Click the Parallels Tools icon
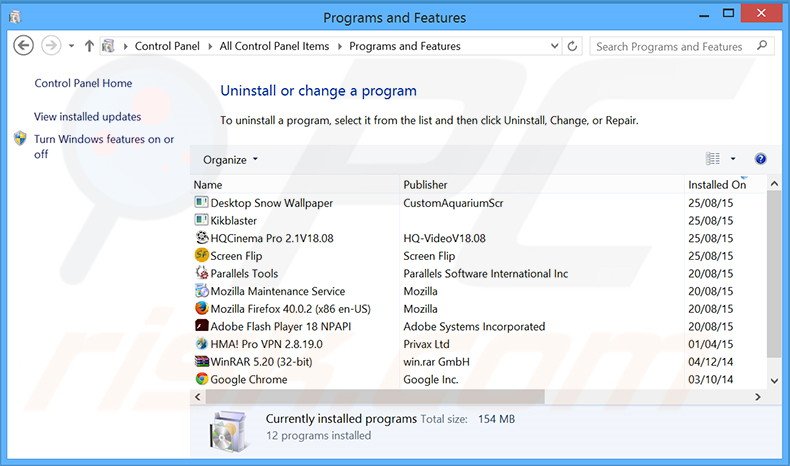This screenshot has height=466, width=790. (202, 273)
